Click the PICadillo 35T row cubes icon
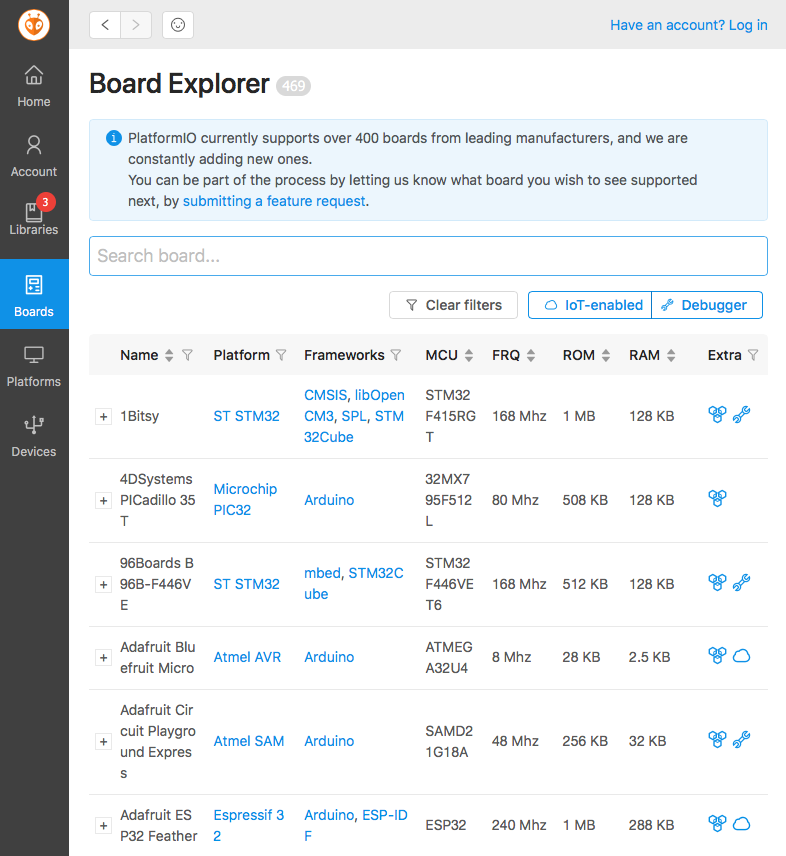Image resolution: width=786 pixels, height=856 pixels. click(717, 498)
